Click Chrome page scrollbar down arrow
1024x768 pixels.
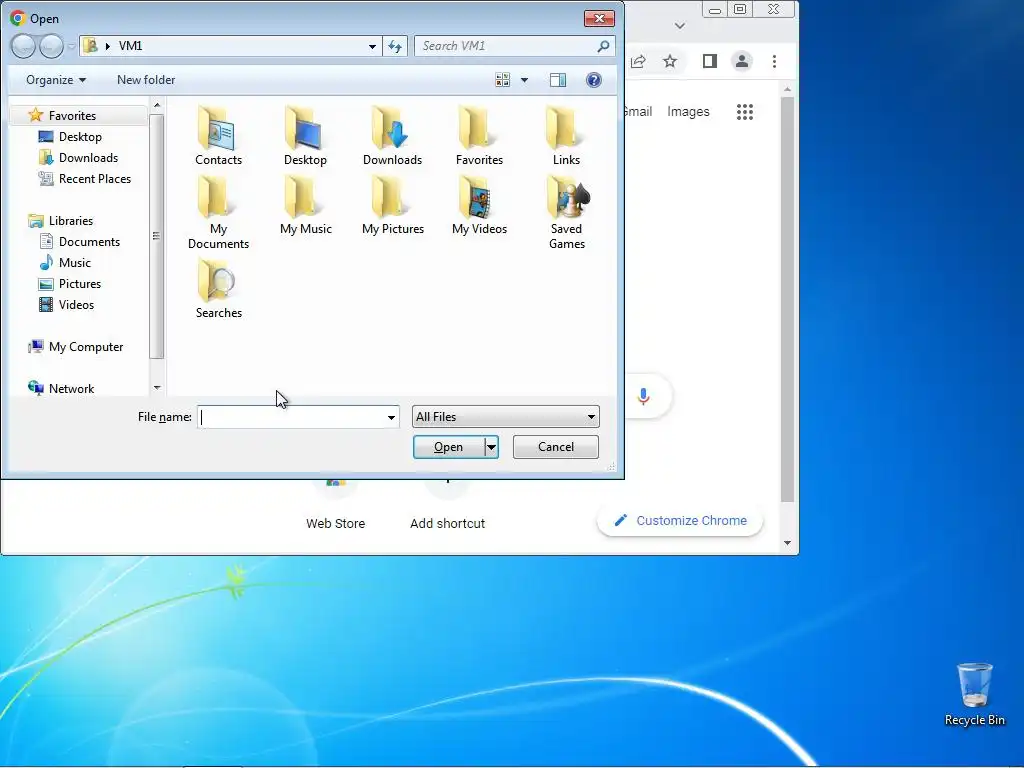point(788,543)
